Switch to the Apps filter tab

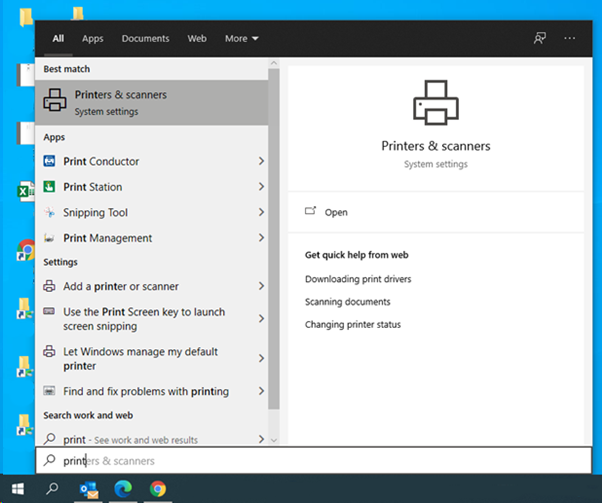pyautogui.click(x=93, y=38)
